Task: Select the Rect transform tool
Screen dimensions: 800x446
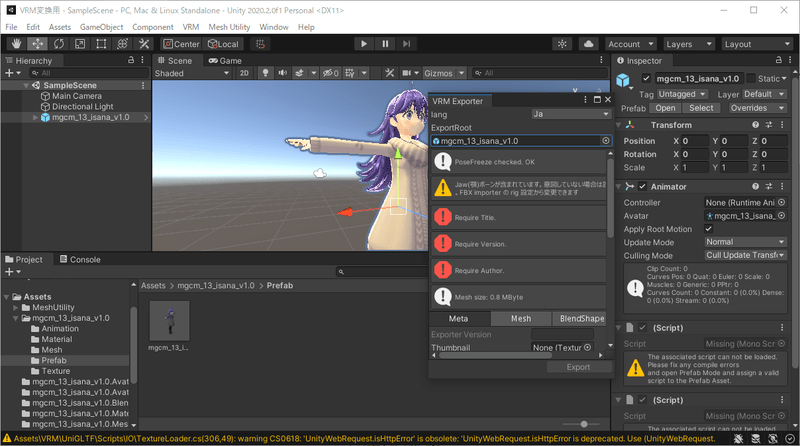Action: coord(101,44)
